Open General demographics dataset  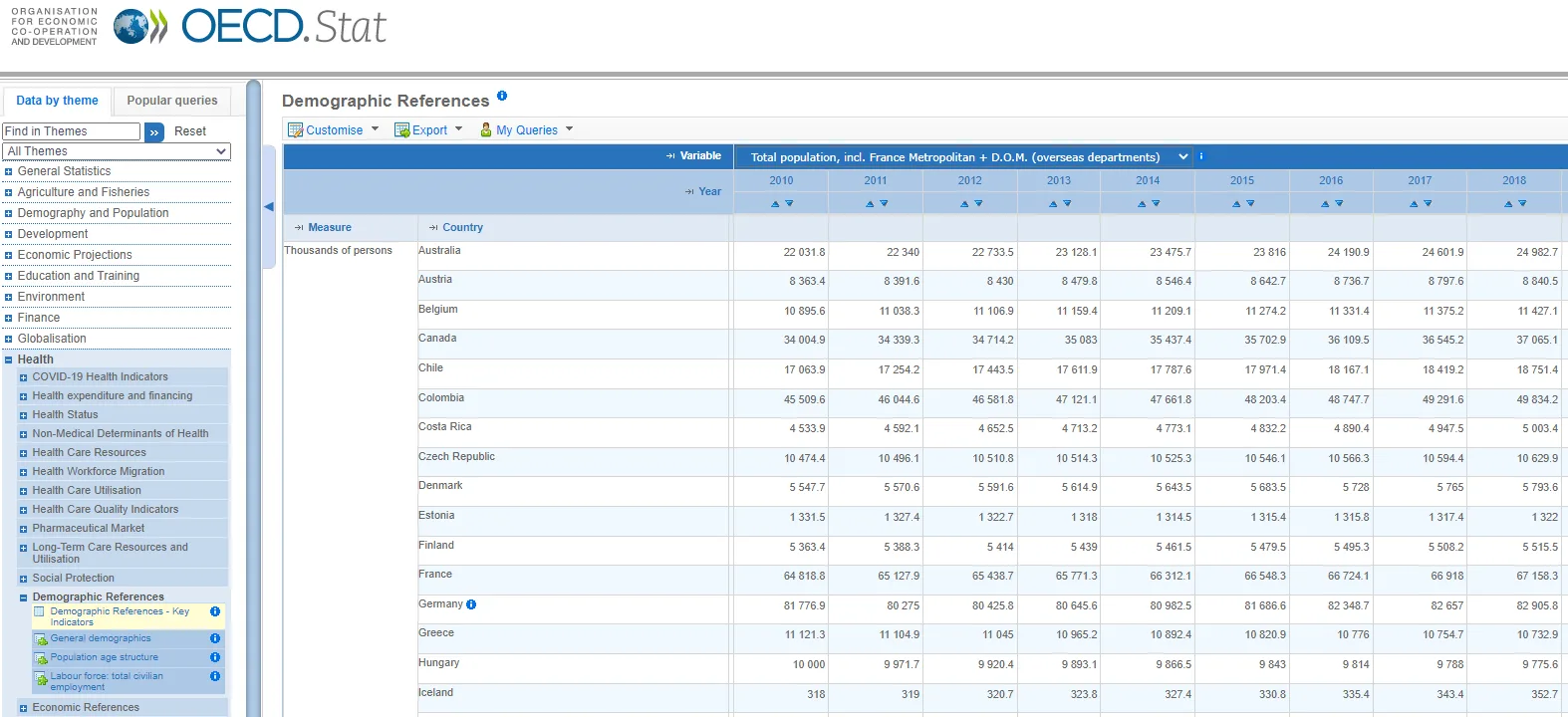tap(101, 638)
